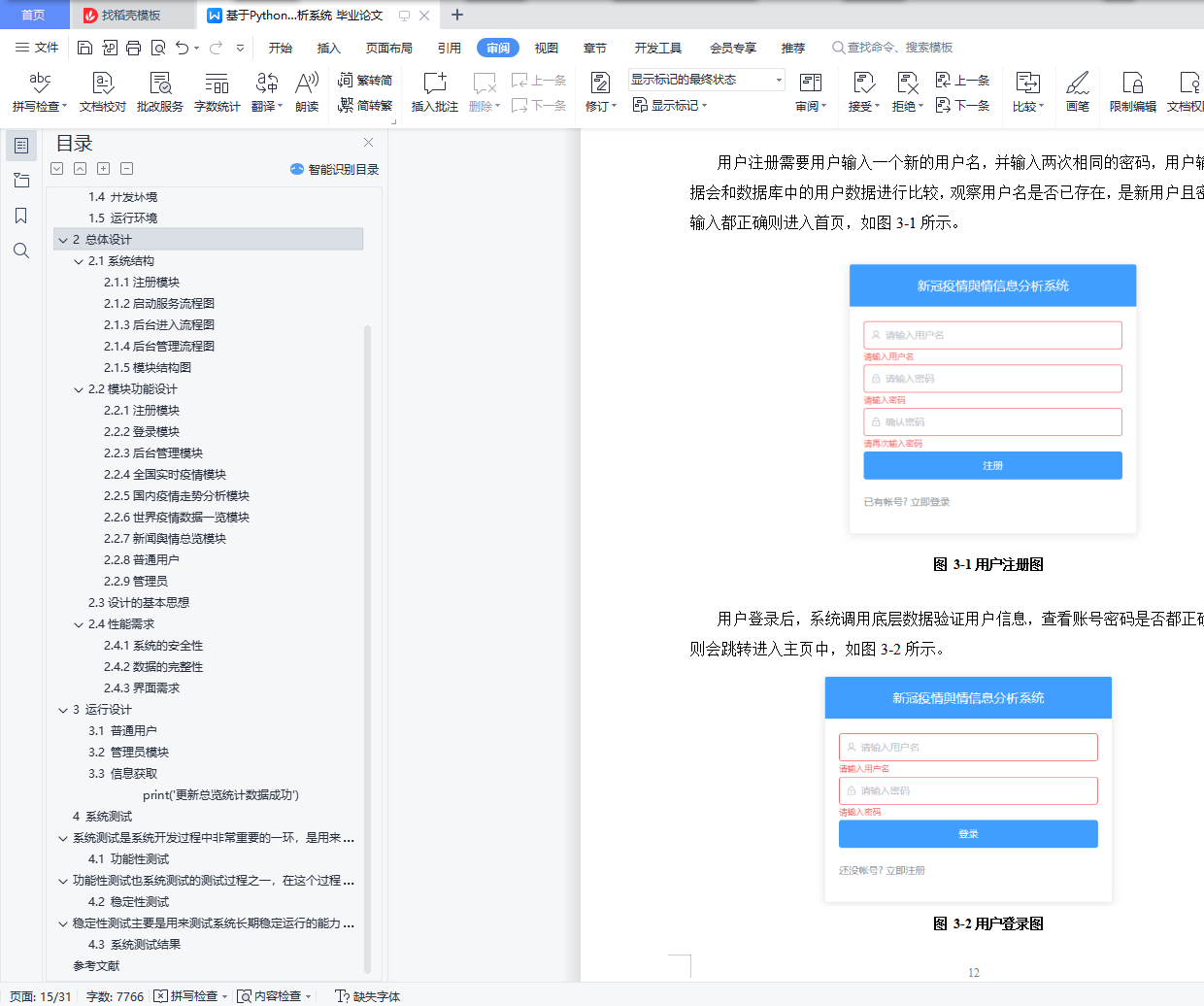
Task: Click the Print icon in quick toolbar
Action: click(x=133, y=48)
